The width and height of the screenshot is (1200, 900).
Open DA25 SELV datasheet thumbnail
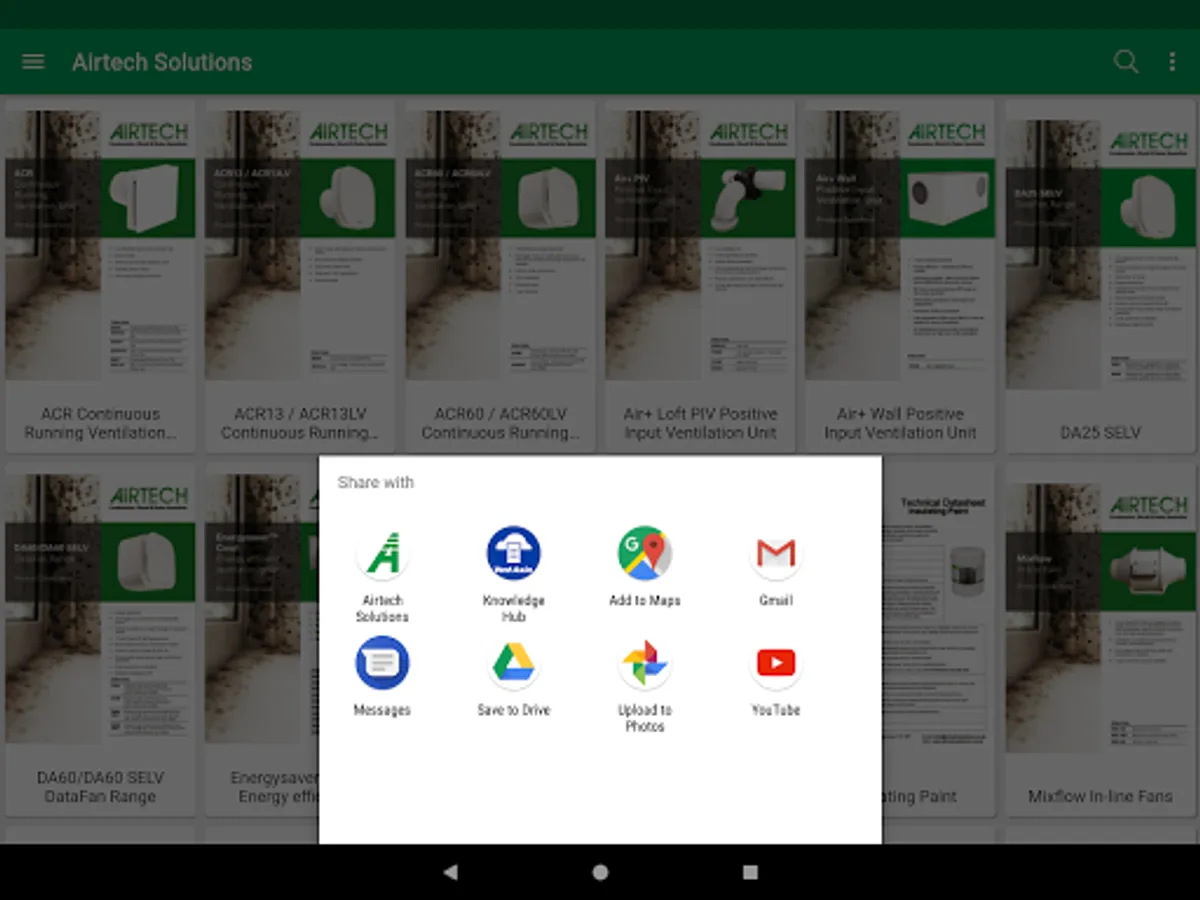click(1100, 255)
